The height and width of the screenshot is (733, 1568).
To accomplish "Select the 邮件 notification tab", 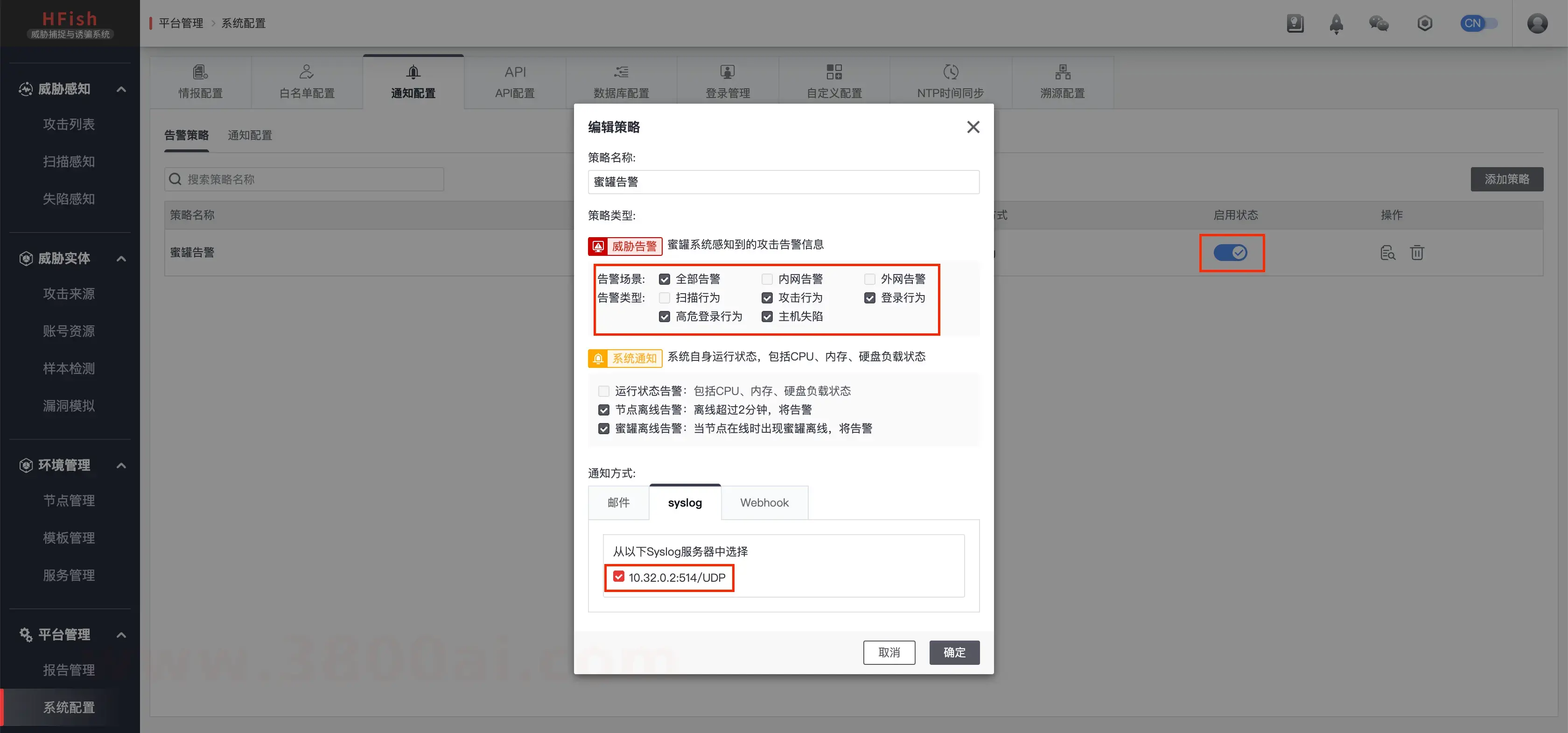I will tap(618, 503).
